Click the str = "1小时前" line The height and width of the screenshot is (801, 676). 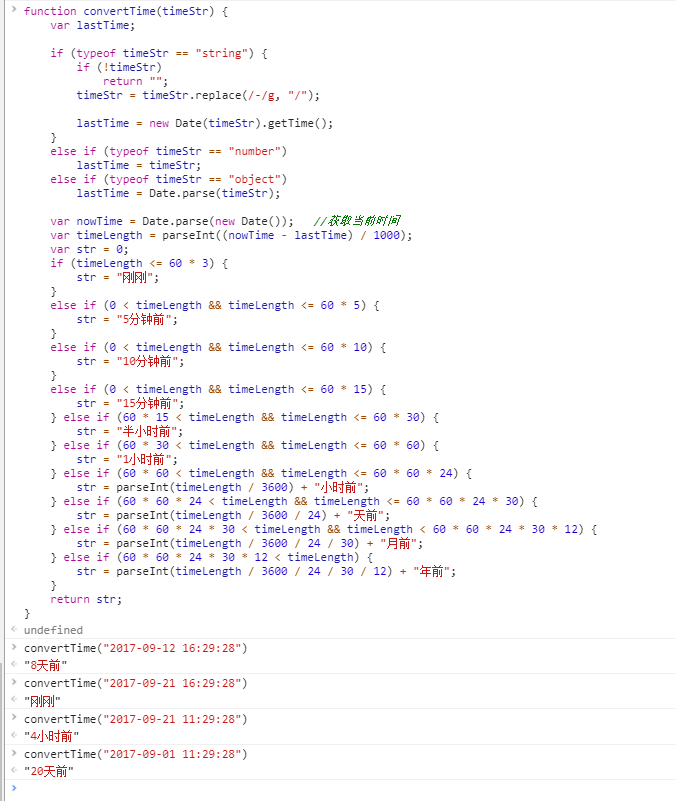pyautogui.click(x=127, y=460)
